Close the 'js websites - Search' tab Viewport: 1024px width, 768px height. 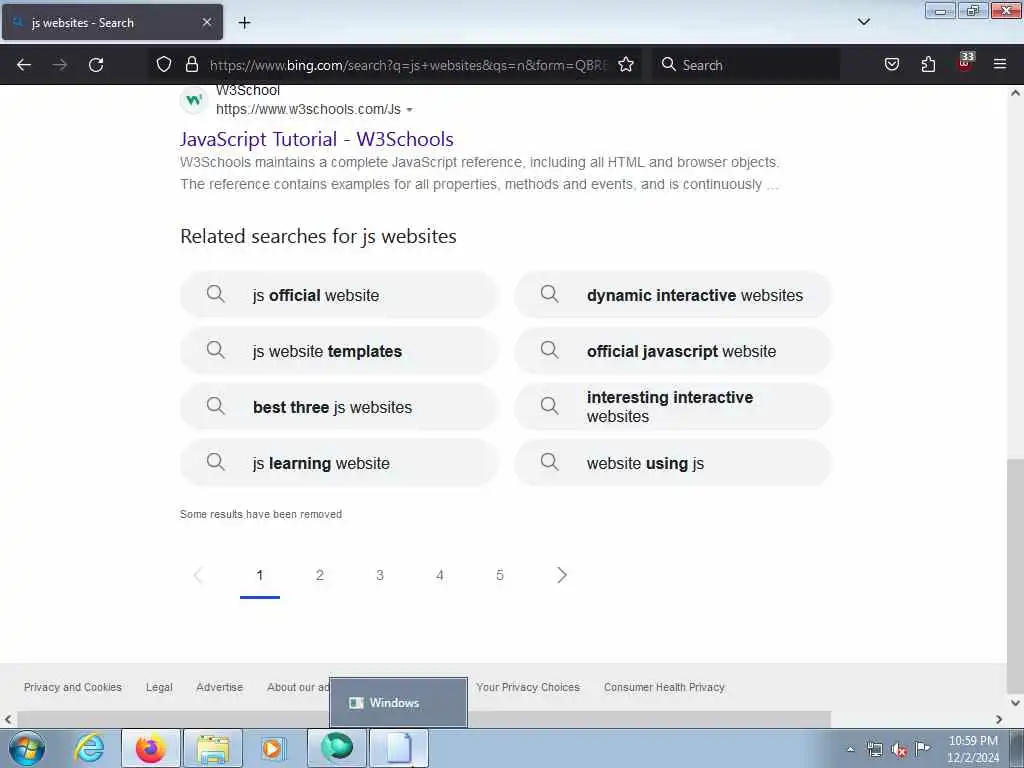coord(206,22)
